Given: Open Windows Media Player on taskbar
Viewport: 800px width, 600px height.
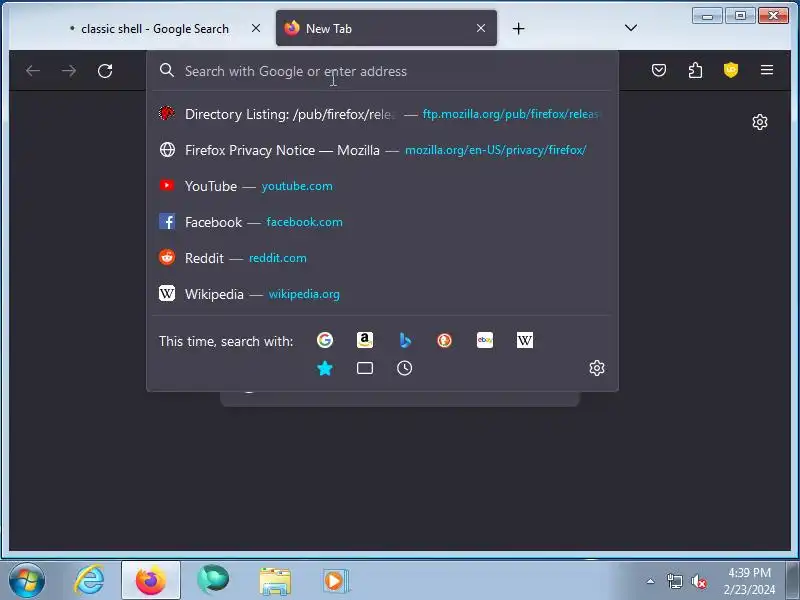Looking at the screenshot, I should pos(335,581).
